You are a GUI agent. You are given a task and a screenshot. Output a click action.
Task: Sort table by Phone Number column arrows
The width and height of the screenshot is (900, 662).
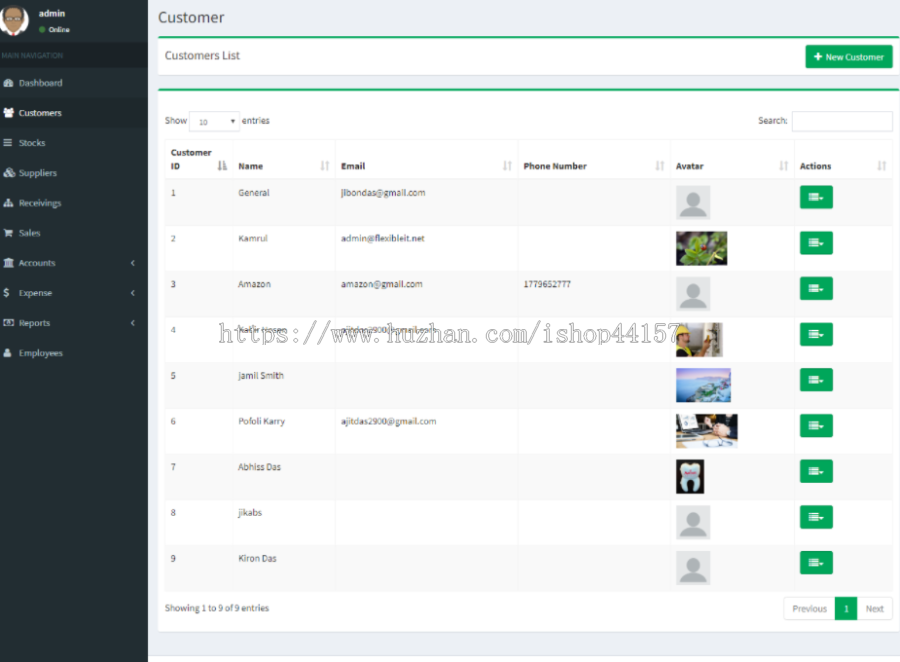click(660, 166)
